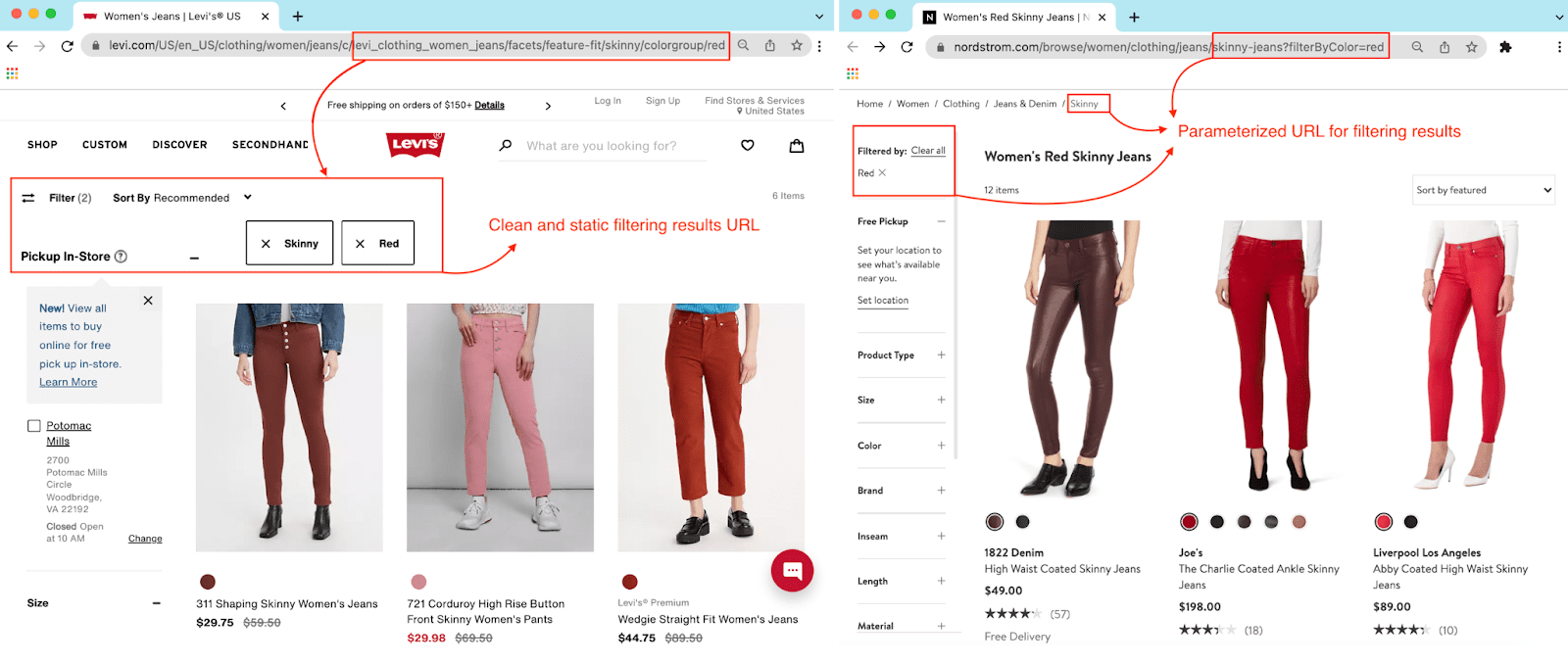Expand the Product Type filter

[941, 355]
